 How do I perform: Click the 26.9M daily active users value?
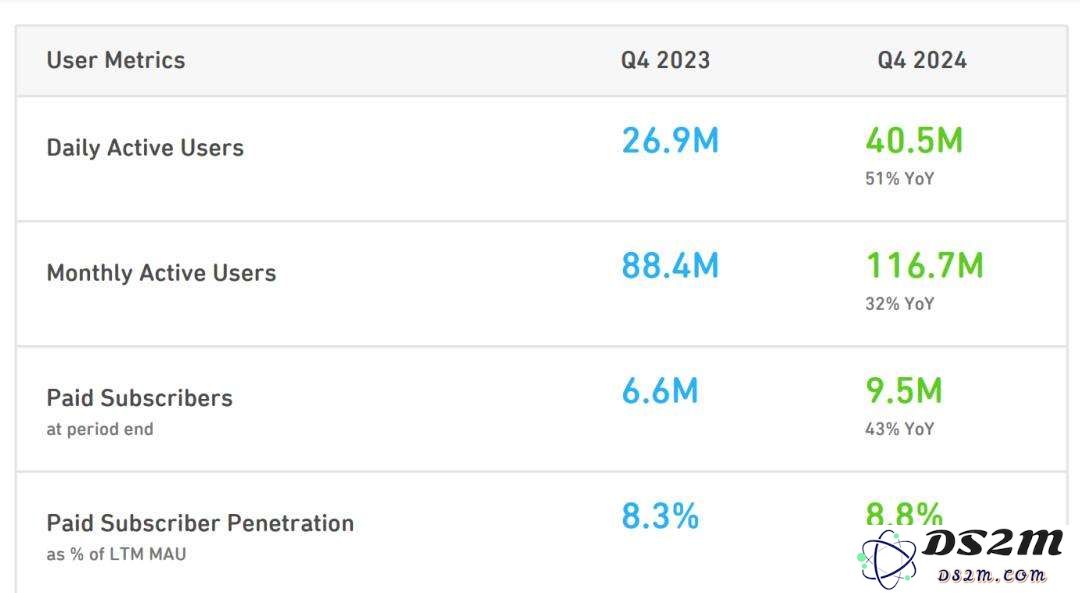pos(669,141)
